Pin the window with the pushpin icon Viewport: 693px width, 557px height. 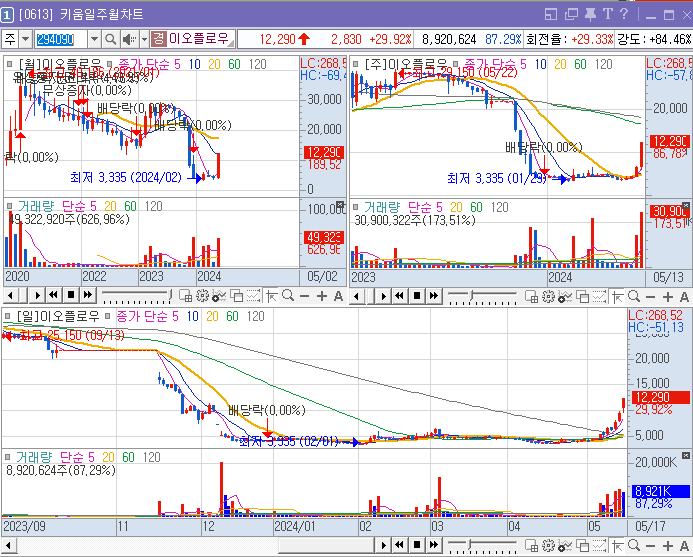click(x=590, y=14)
